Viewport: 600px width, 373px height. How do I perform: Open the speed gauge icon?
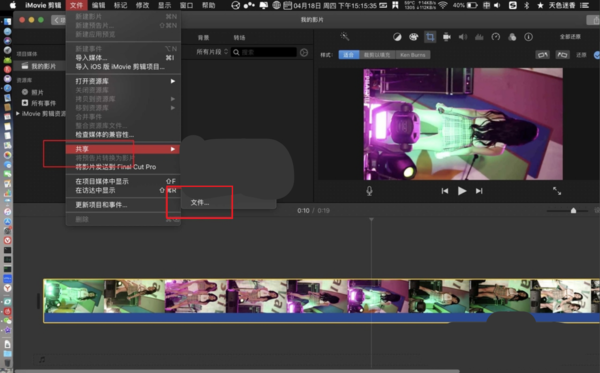click(x=496, y=37)
